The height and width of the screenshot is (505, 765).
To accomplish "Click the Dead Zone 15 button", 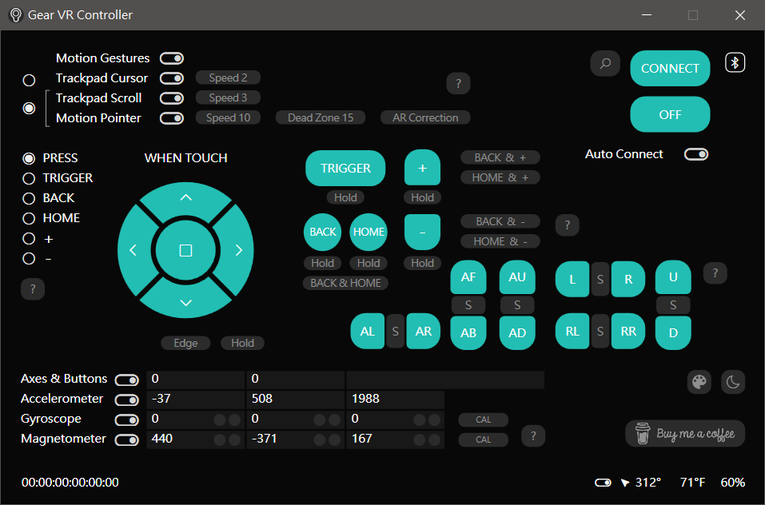I will (320, 118).
